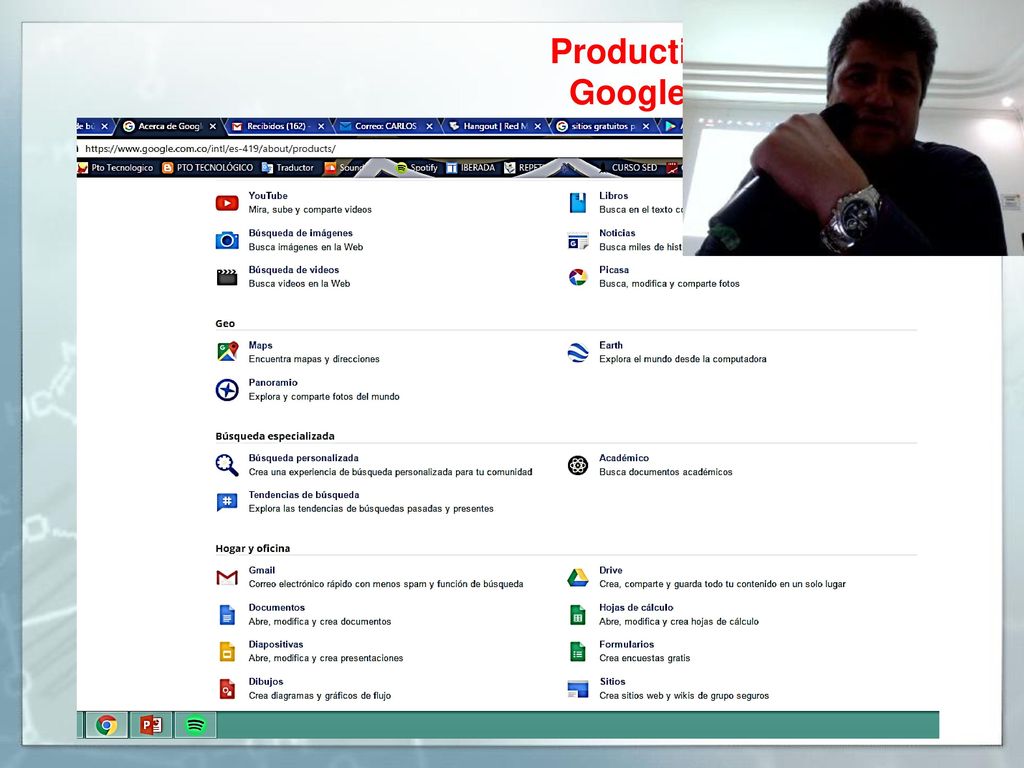The height and width of the screenshot is (768, 1024).
Task: Click the Earth globe icon
Action: [577, 352]
